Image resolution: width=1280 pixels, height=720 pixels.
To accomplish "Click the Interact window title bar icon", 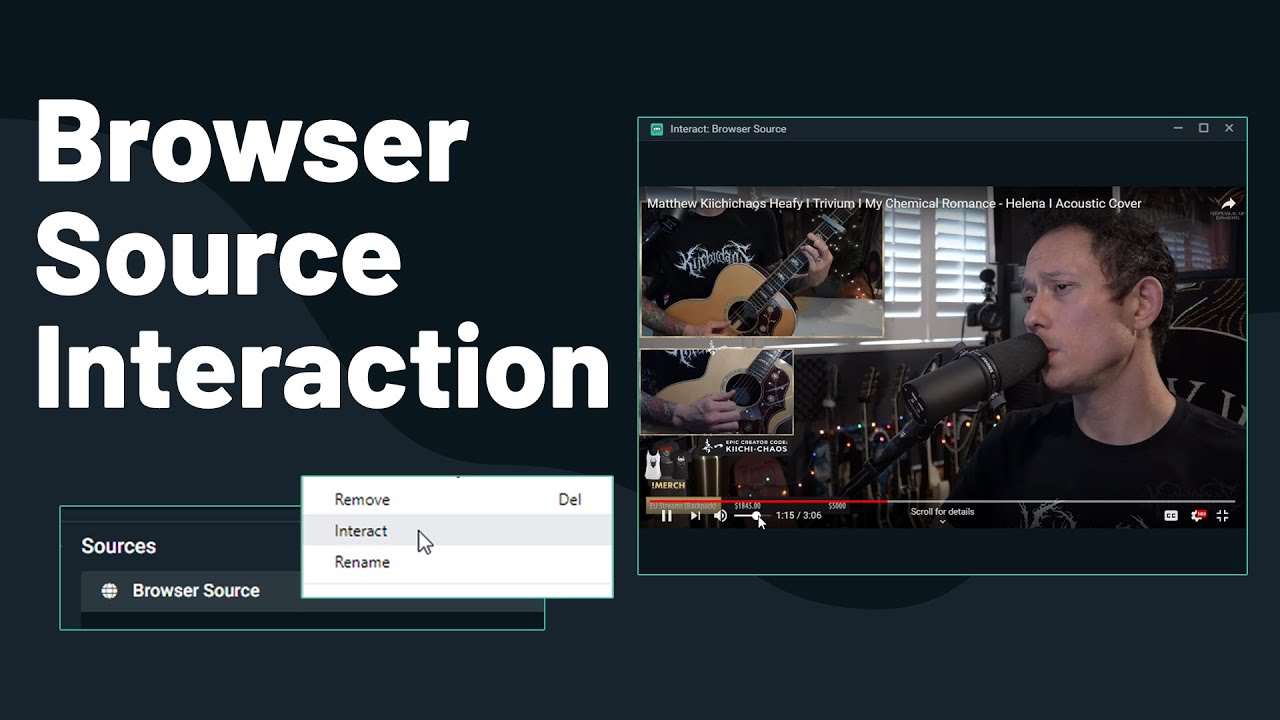I will [656, 129].
